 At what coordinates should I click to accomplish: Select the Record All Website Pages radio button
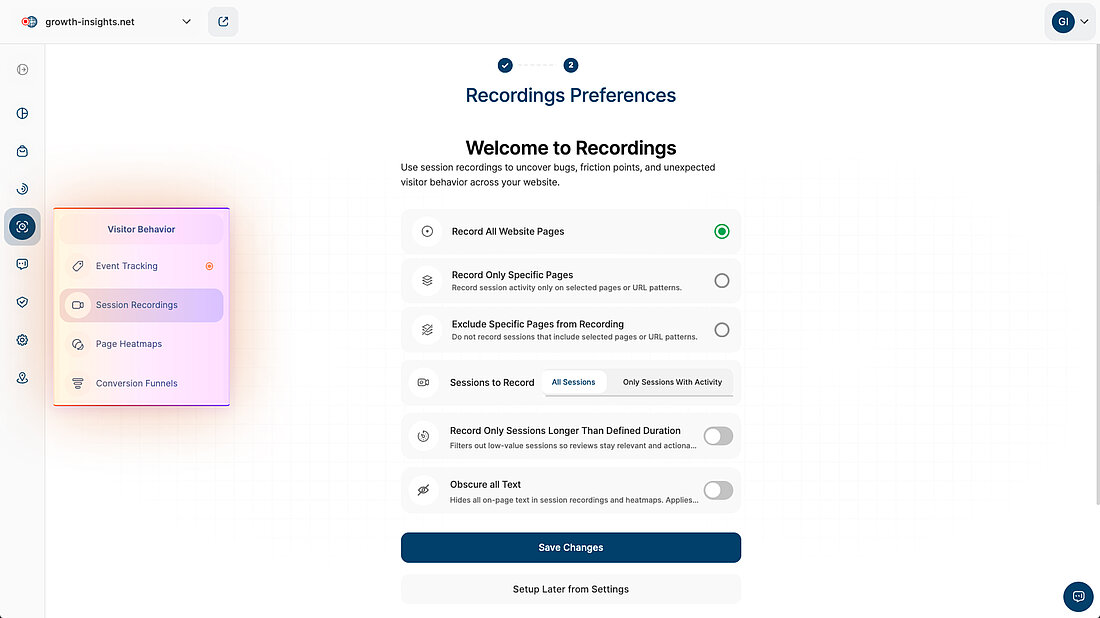[x=722, y=231]
